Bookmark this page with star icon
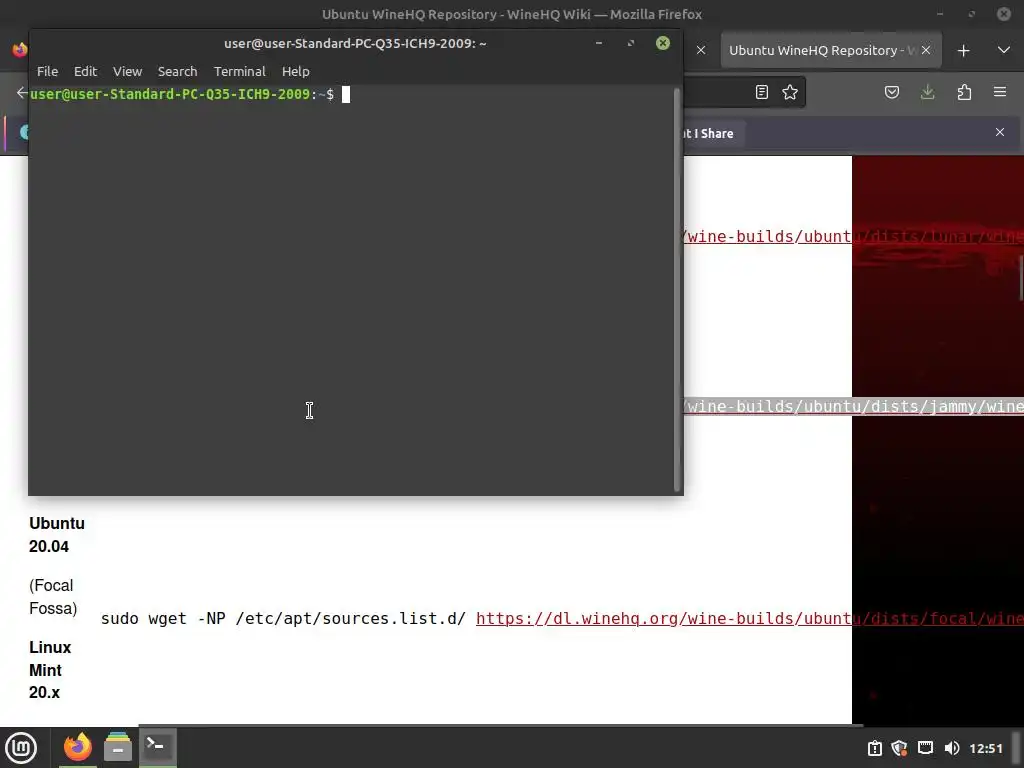This screenshot has height=768, width=1024. click(790, 92)
